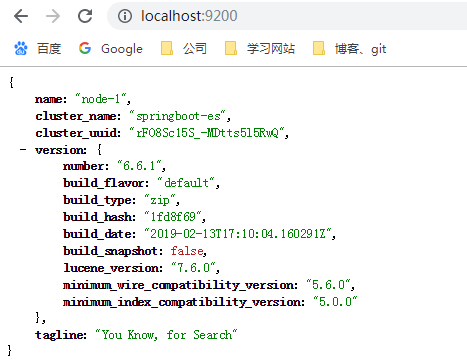The image size is (467, 364).
Task: Open the 博客、git bookmarks folder
Action: click(350, 49)
